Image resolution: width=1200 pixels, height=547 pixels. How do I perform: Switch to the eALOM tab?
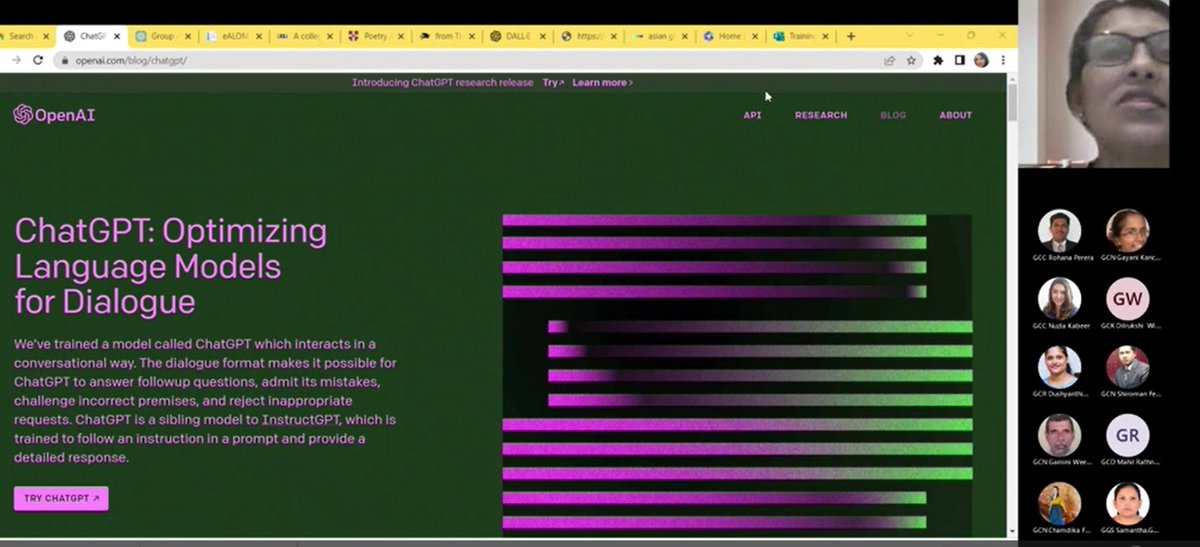(233, 36)
